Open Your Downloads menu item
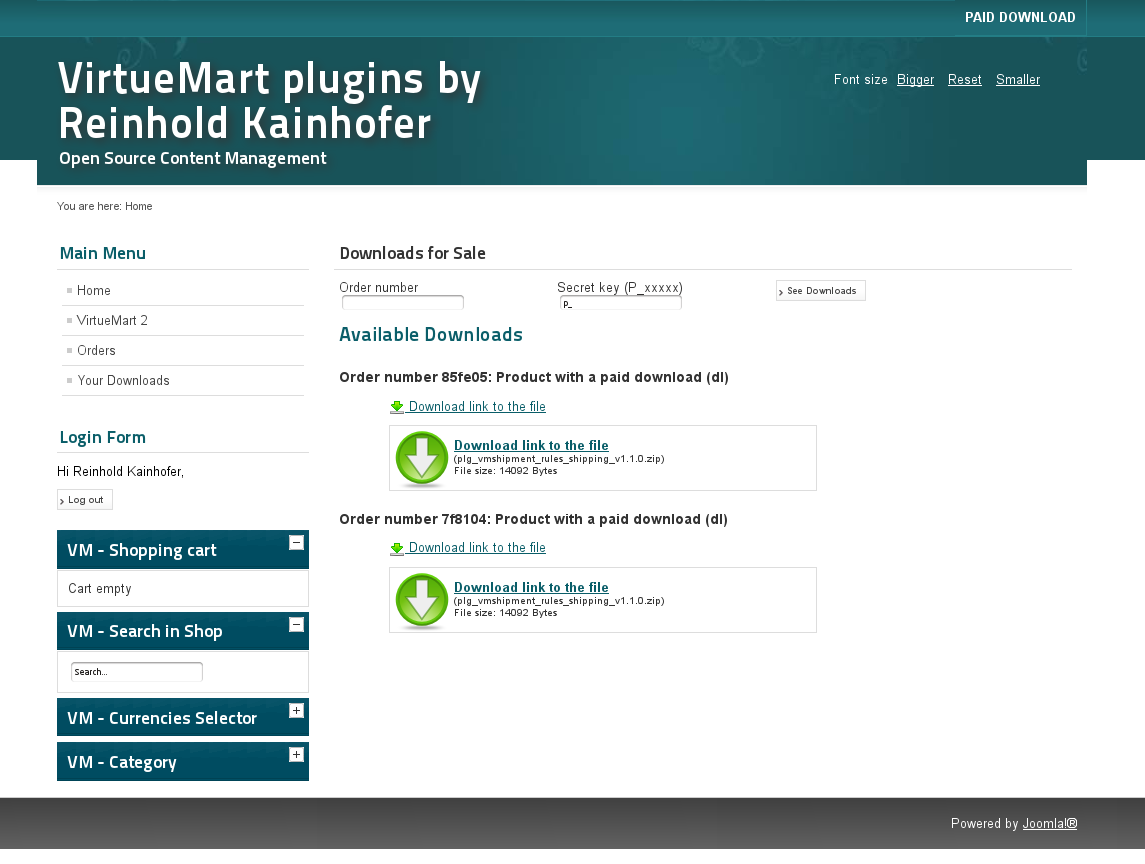This screenshot has width=1145, height=864. click(x=123, y=381)
